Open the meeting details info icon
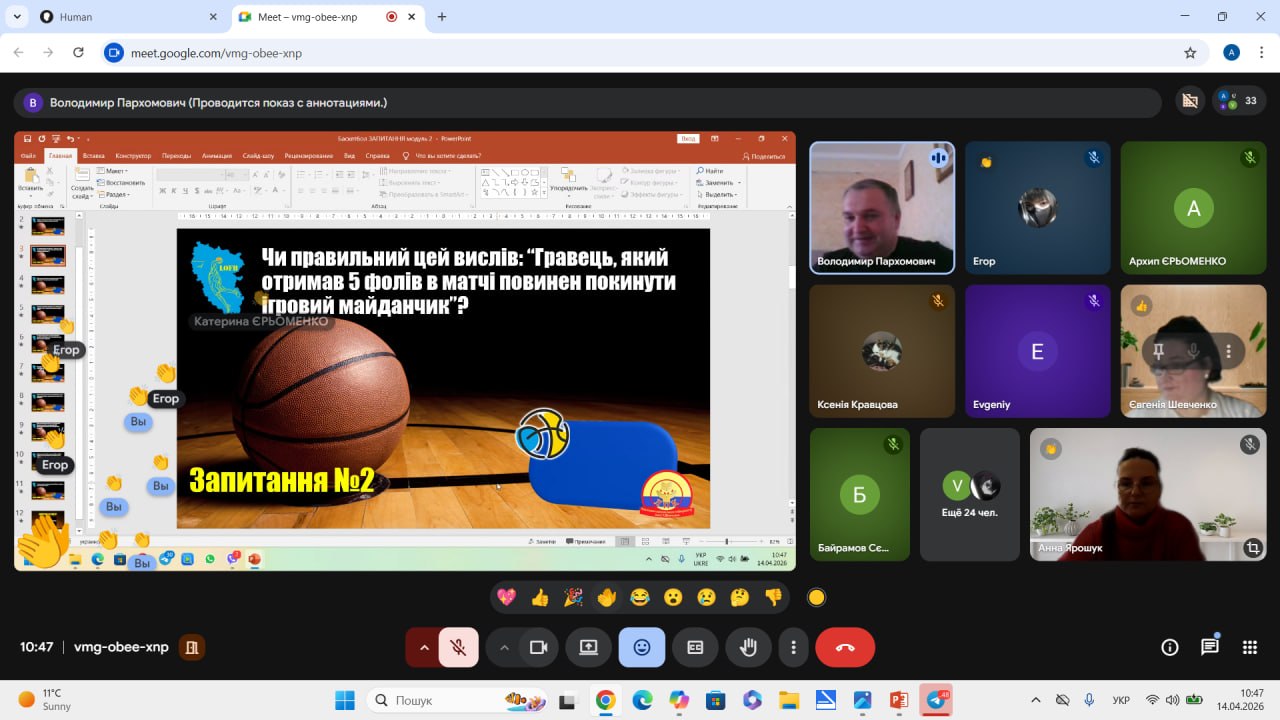This screenshot has width=1280, height=720. click(x=1170, y=647)
